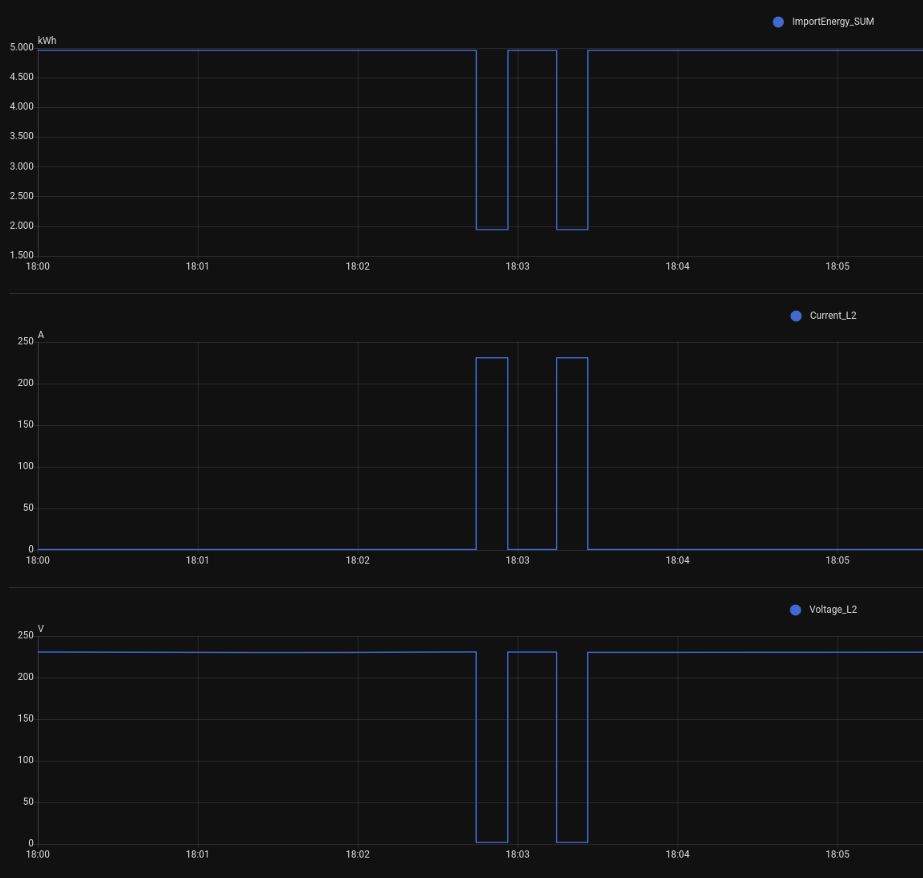Click 18:03 time label on energy chart
923x878 pixels.
click(x=517, y=267)
